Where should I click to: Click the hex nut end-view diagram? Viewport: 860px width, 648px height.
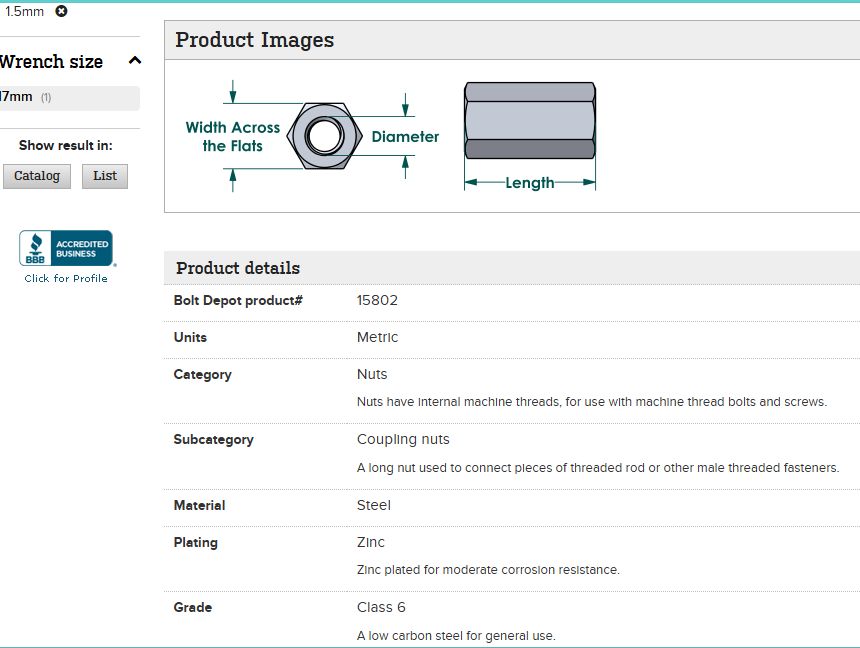click(321, 135)
